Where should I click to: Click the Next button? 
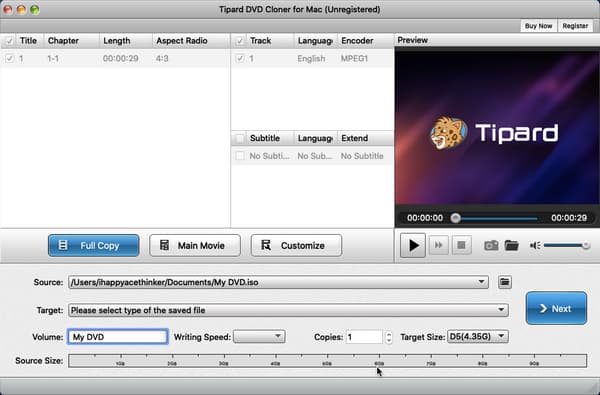(x=556, y=308)
